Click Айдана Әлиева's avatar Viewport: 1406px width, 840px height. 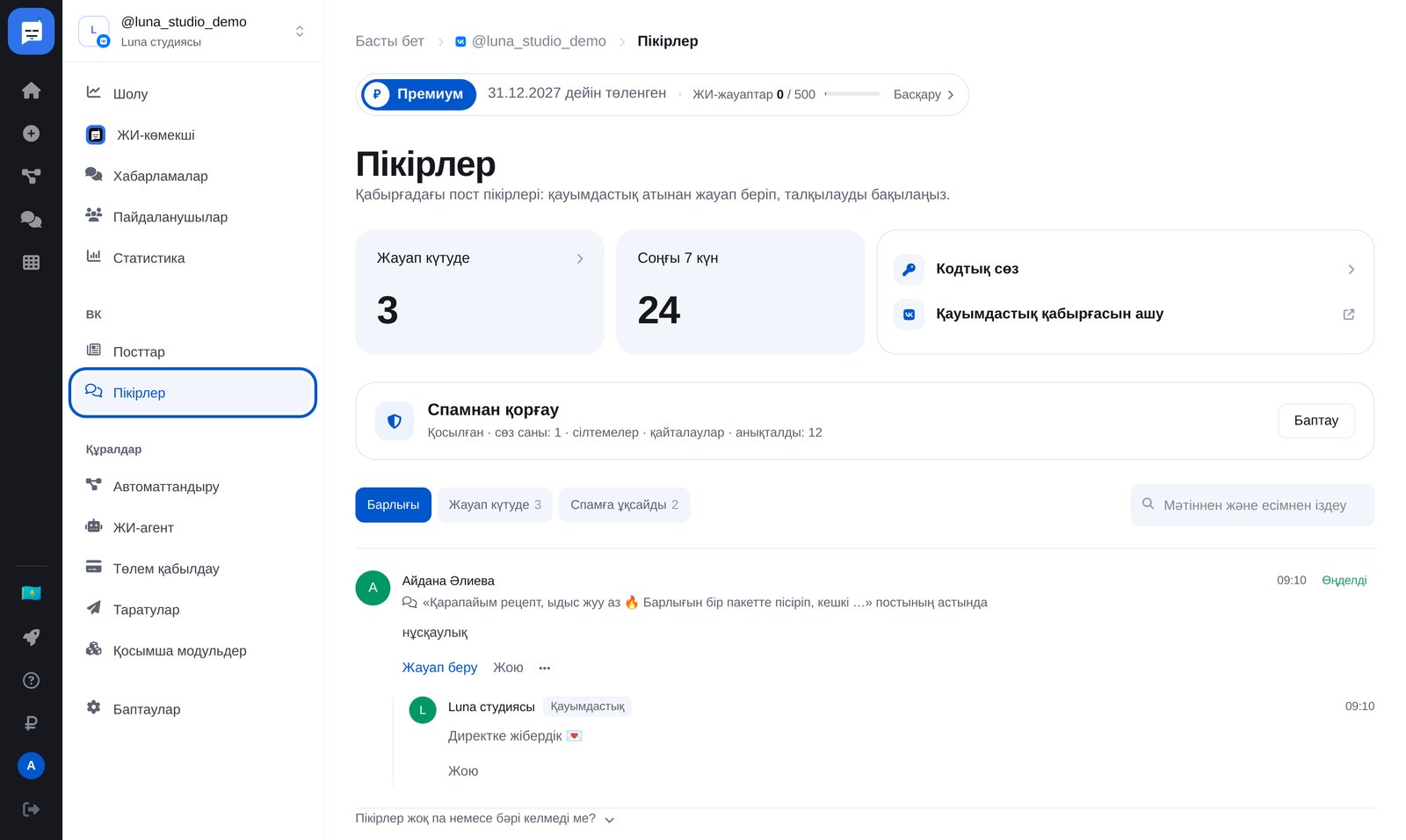[x=373, y=588]
